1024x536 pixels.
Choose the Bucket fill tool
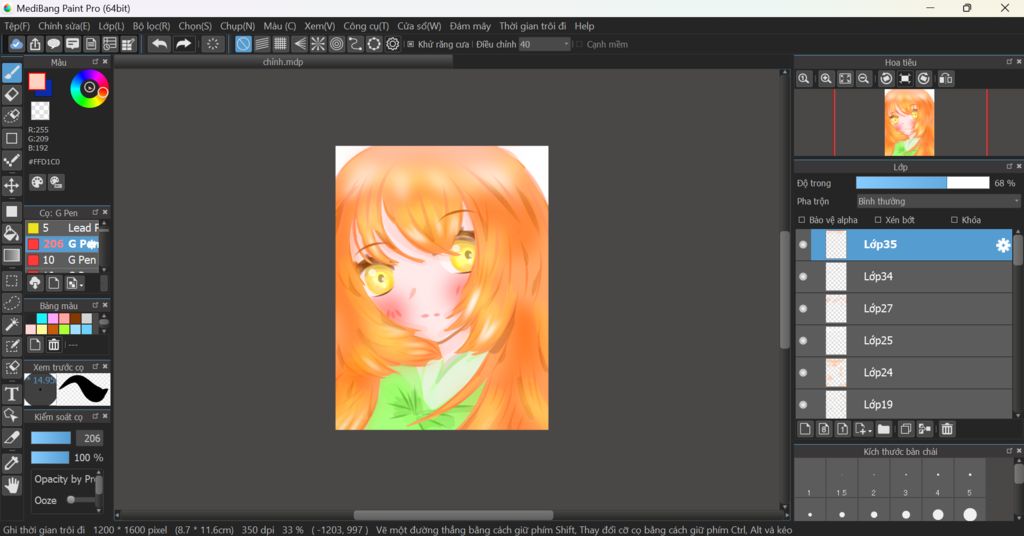pos(12,233)
